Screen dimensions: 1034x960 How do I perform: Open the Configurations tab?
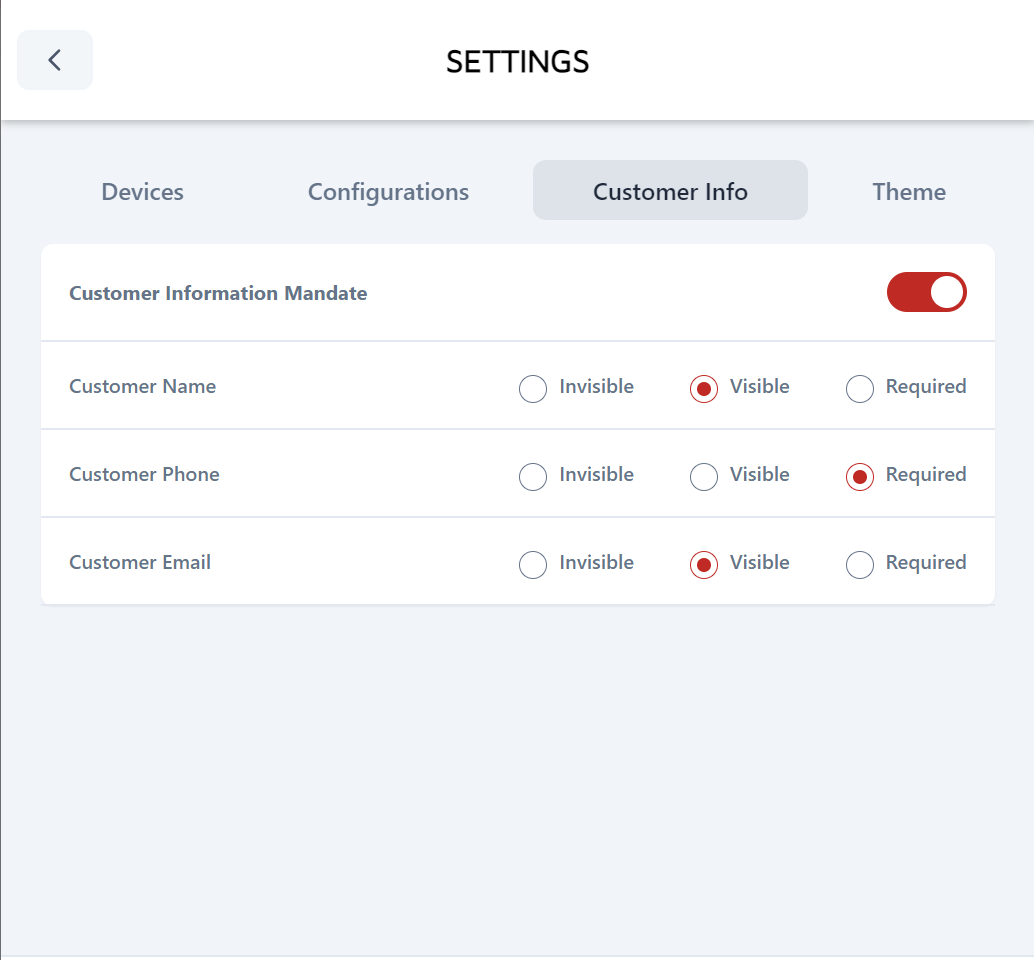pos(388,191)
